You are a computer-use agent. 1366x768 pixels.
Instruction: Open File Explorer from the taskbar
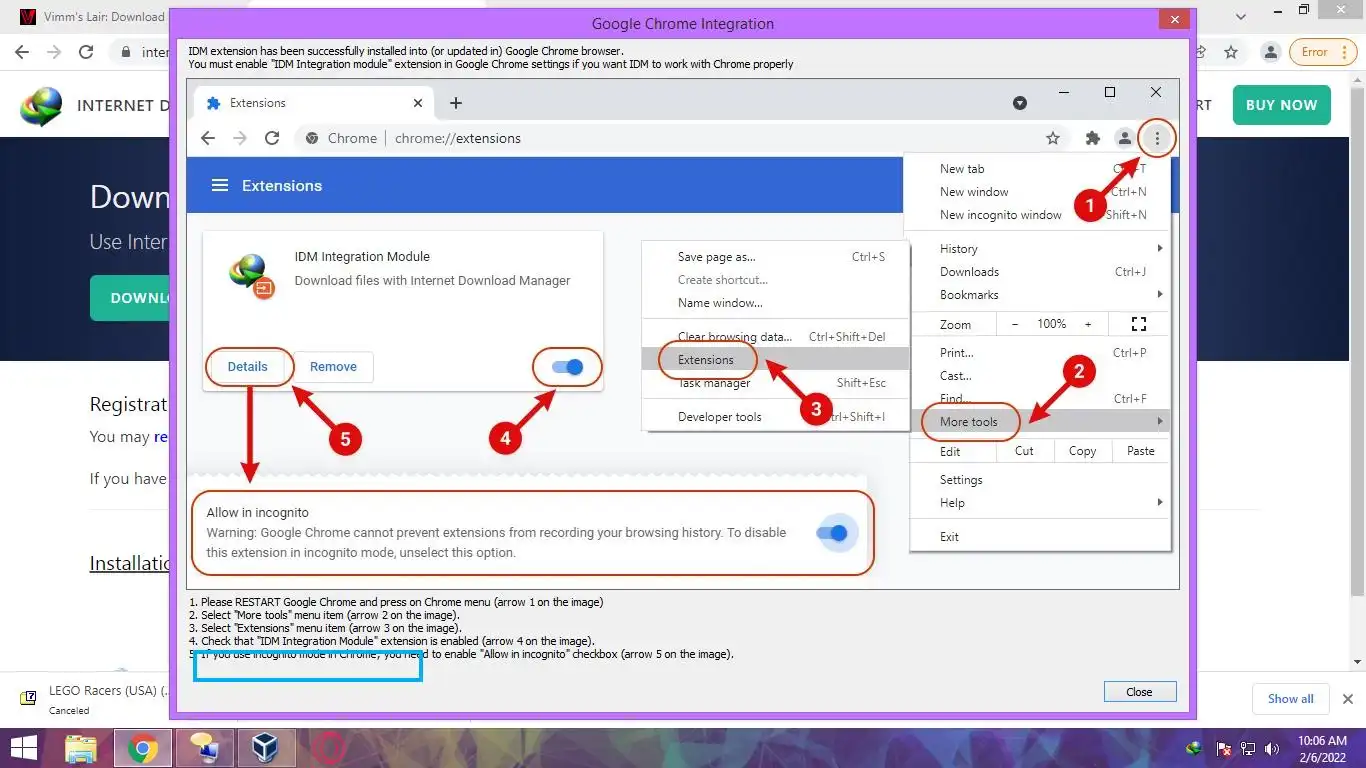click(81, 748)
